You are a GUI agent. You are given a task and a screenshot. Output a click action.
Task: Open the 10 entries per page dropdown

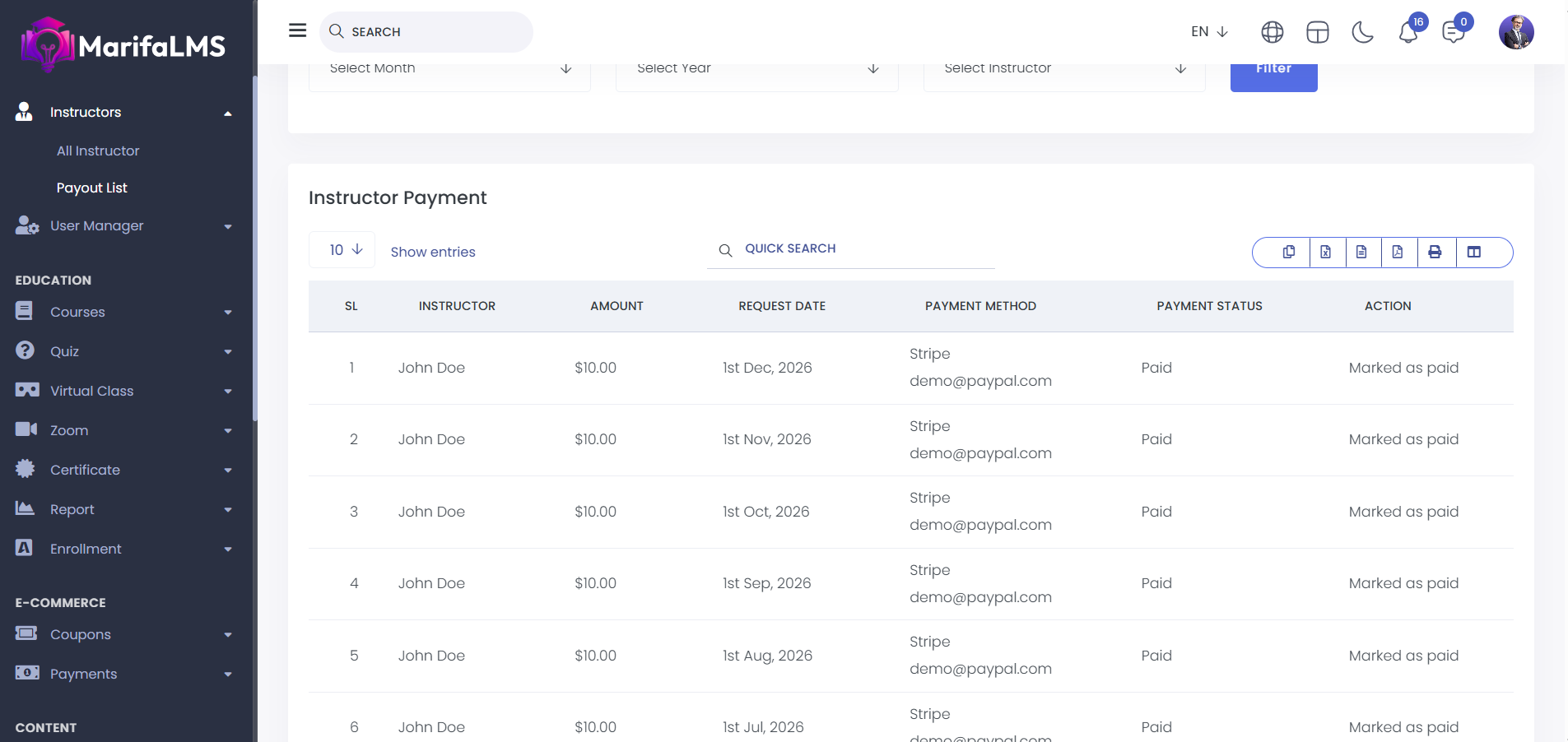click(x=342, y=250)
